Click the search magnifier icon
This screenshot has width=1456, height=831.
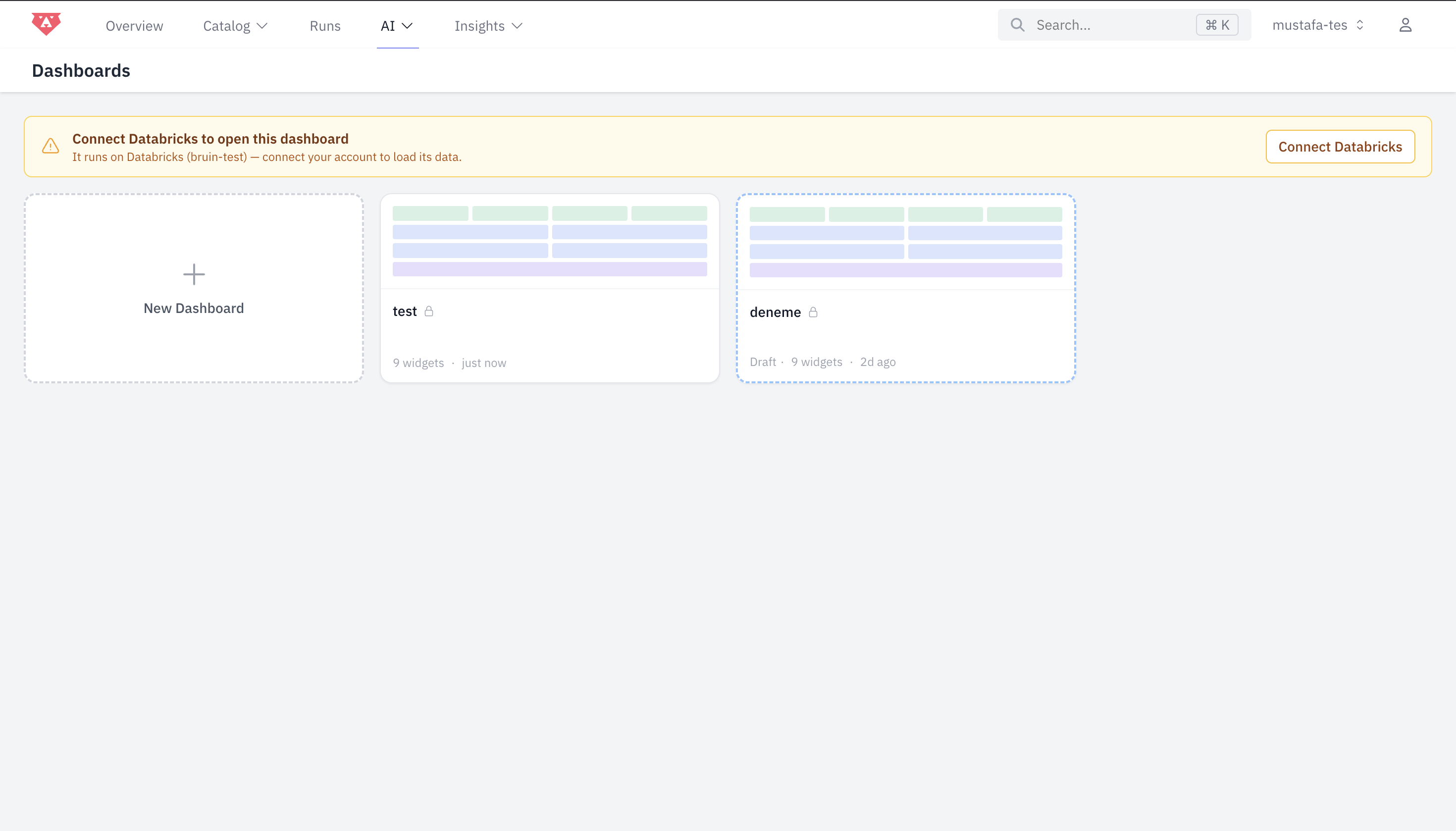tap(1017, 25)
